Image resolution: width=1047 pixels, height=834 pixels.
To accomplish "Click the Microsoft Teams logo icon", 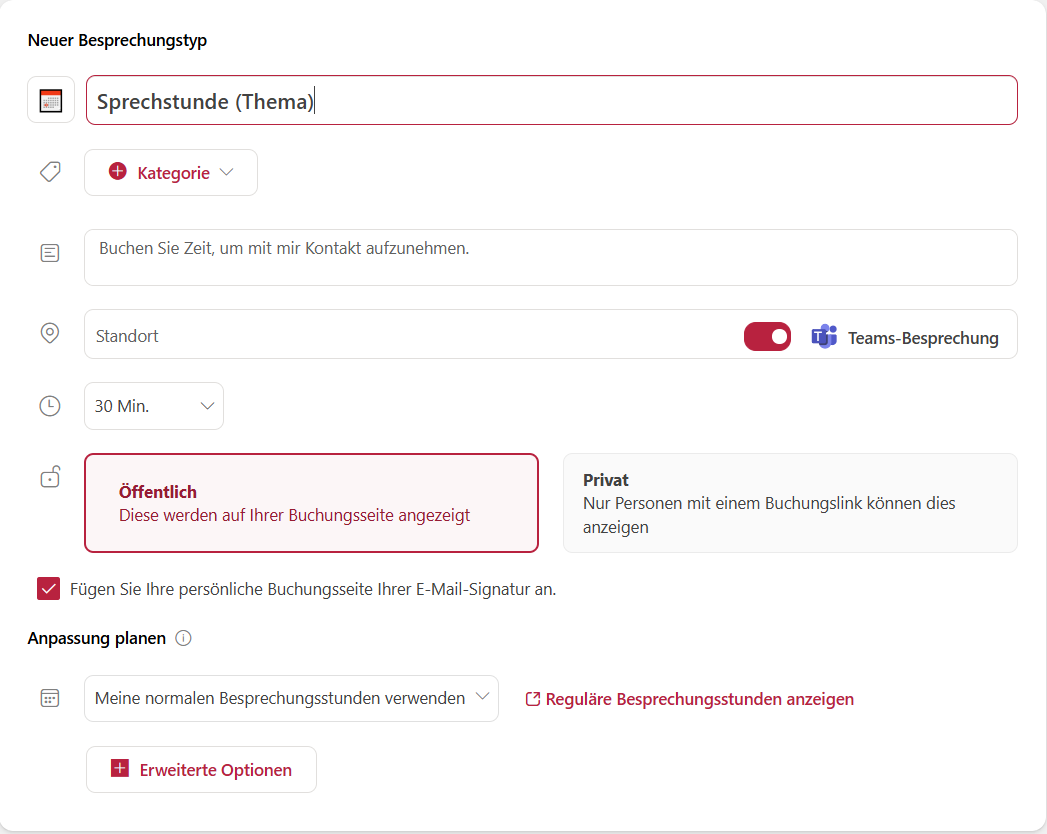I will coord(824,337).
